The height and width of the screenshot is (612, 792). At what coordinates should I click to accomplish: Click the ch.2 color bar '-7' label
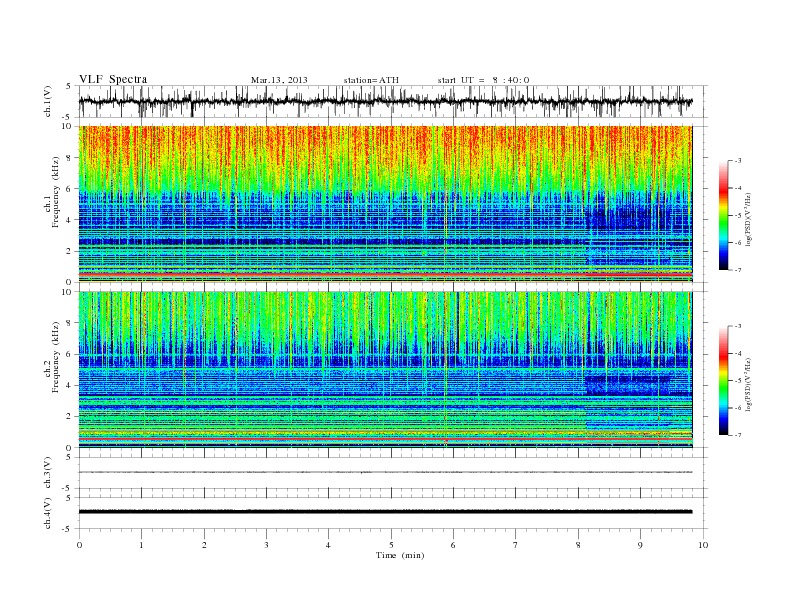737,435
